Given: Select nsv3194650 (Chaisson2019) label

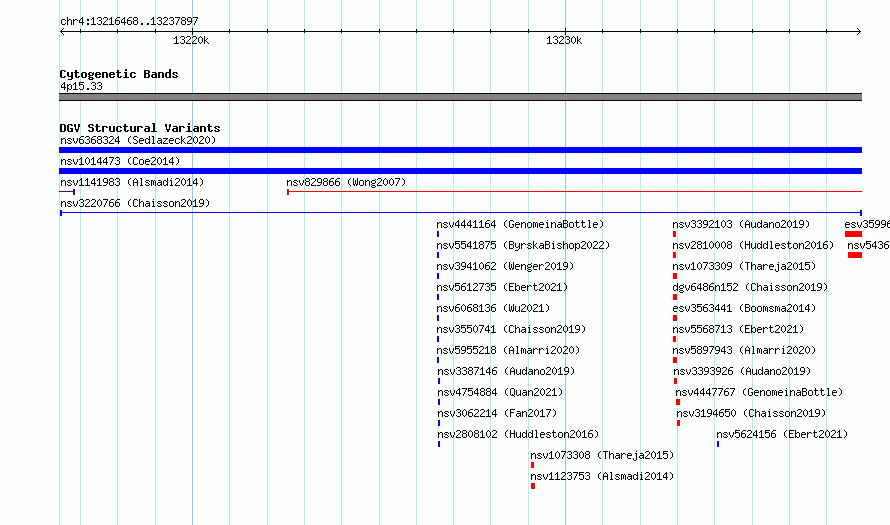Looking at the screenshot, I should pyautogui.click(x=751, y=413).
